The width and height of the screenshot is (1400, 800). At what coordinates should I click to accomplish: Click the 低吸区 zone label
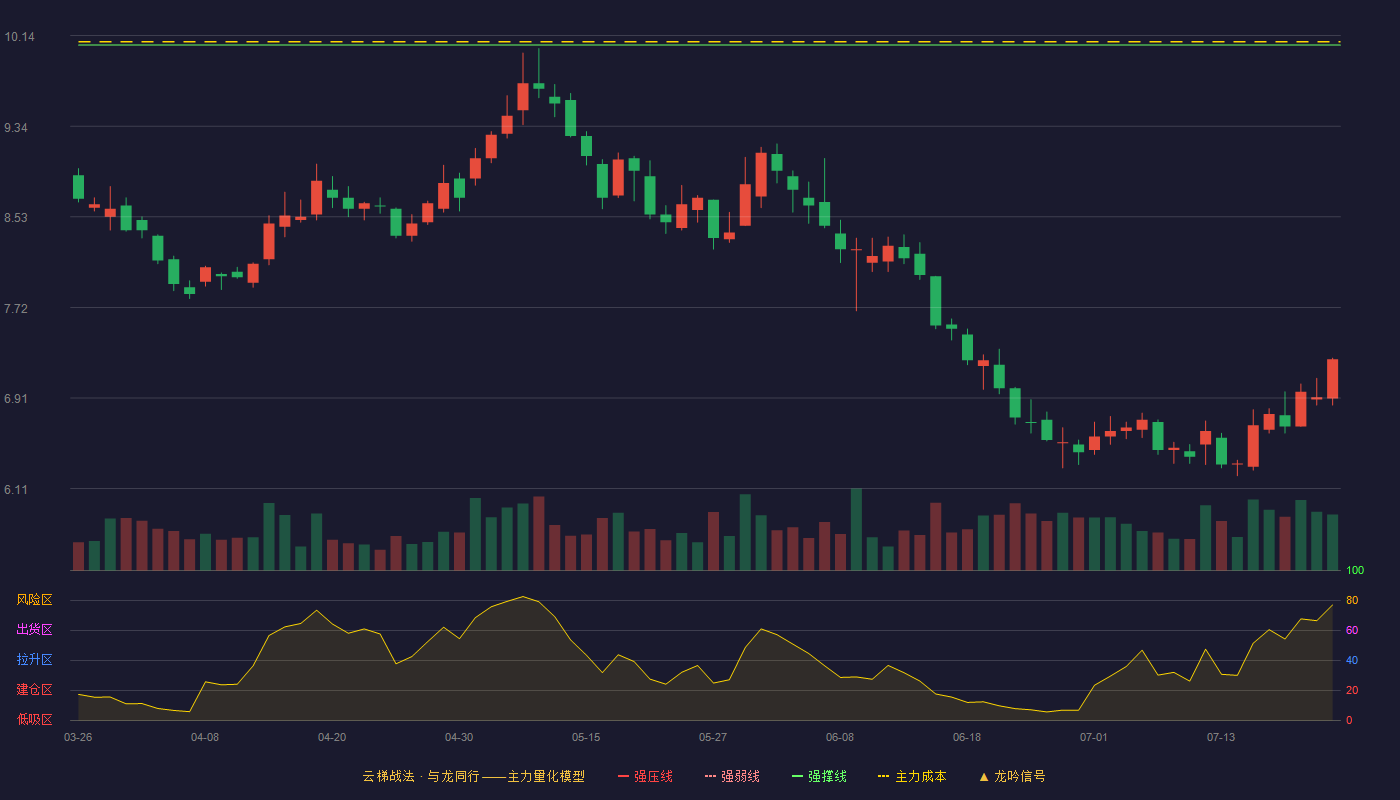point(34,719)
